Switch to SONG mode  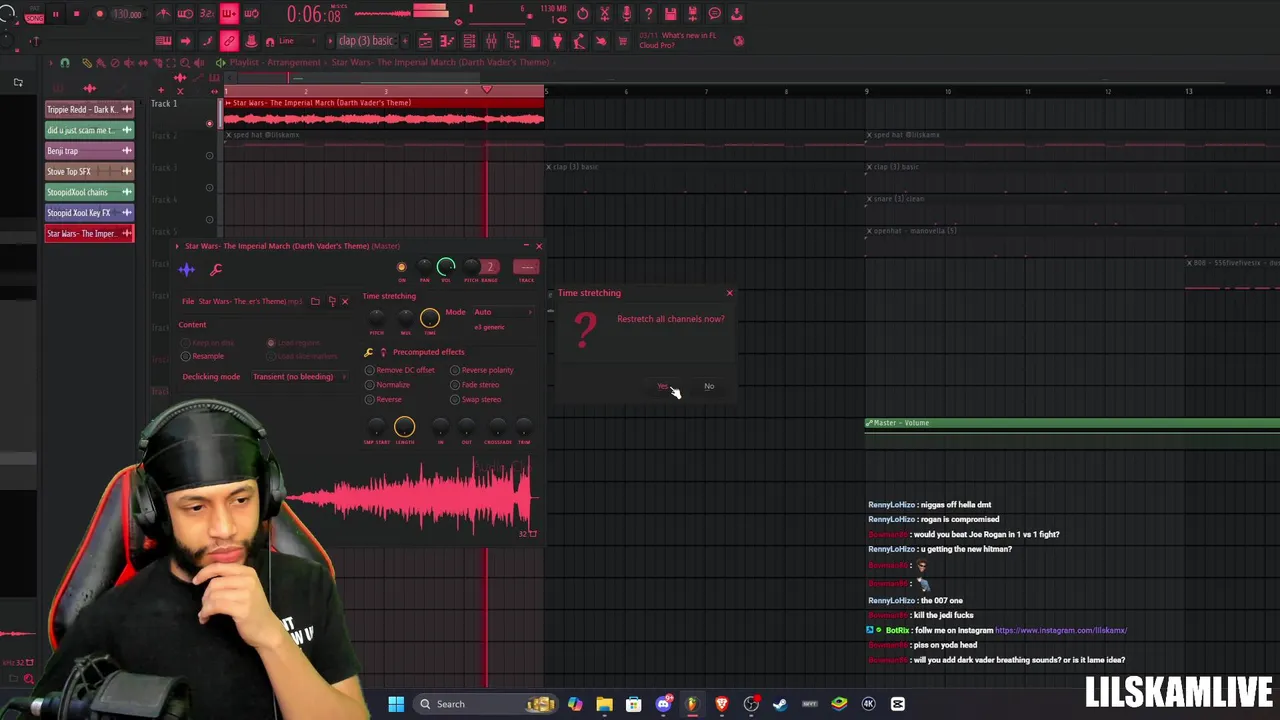tap(34, 18)
